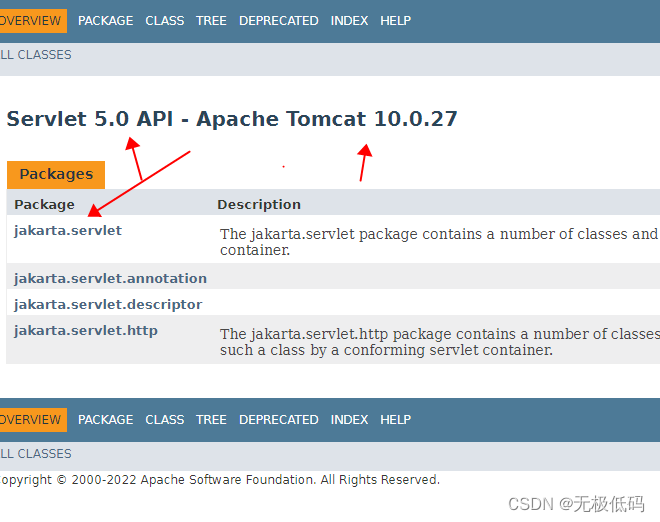The height and width of the screenshot is (522, 660).
Task: Open the jakarta.servlet.annotation package link
Action: [110, 279]
